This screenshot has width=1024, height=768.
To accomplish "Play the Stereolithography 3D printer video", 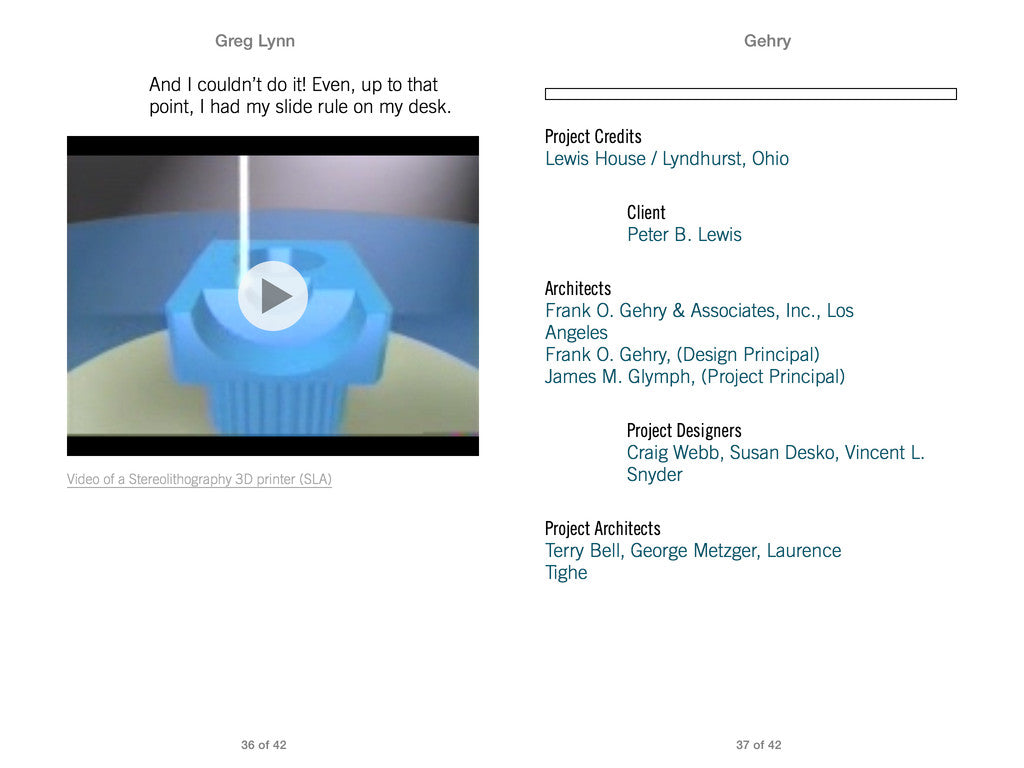I will click(272, 296).
